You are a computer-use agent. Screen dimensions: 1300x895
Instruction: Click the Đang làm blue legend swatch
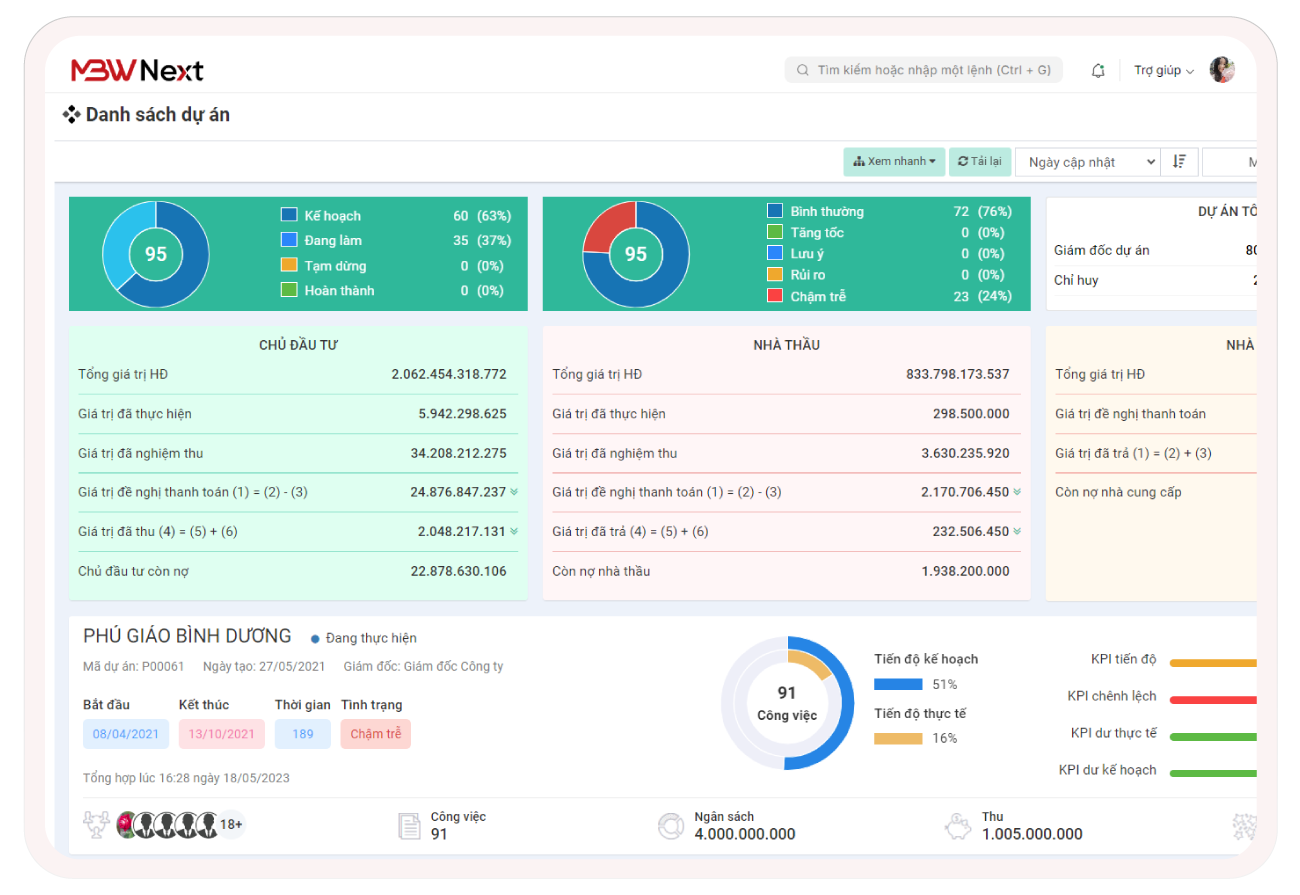289,240
